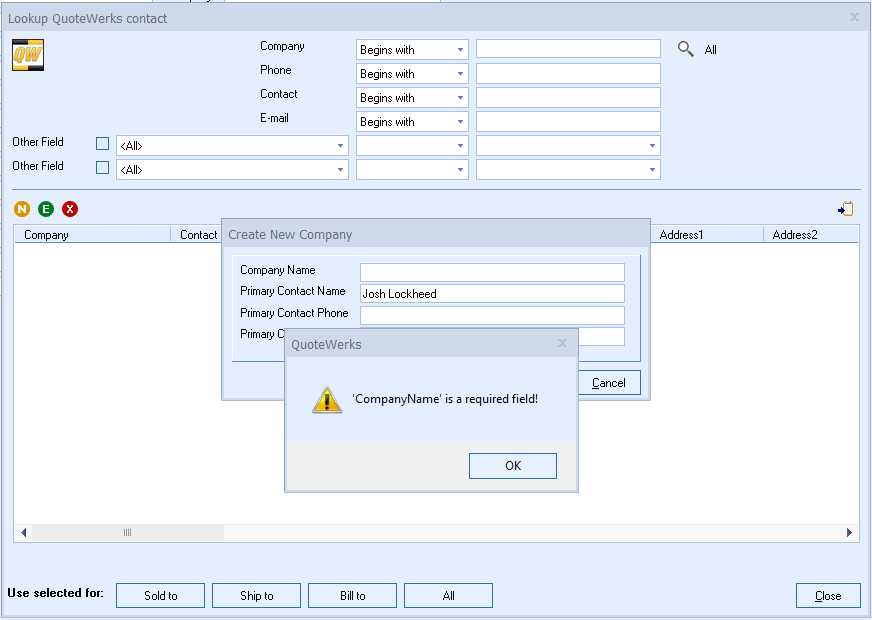Click the red X delete contact icon
The image size is (872, 620).
click(x=70, y=209)
